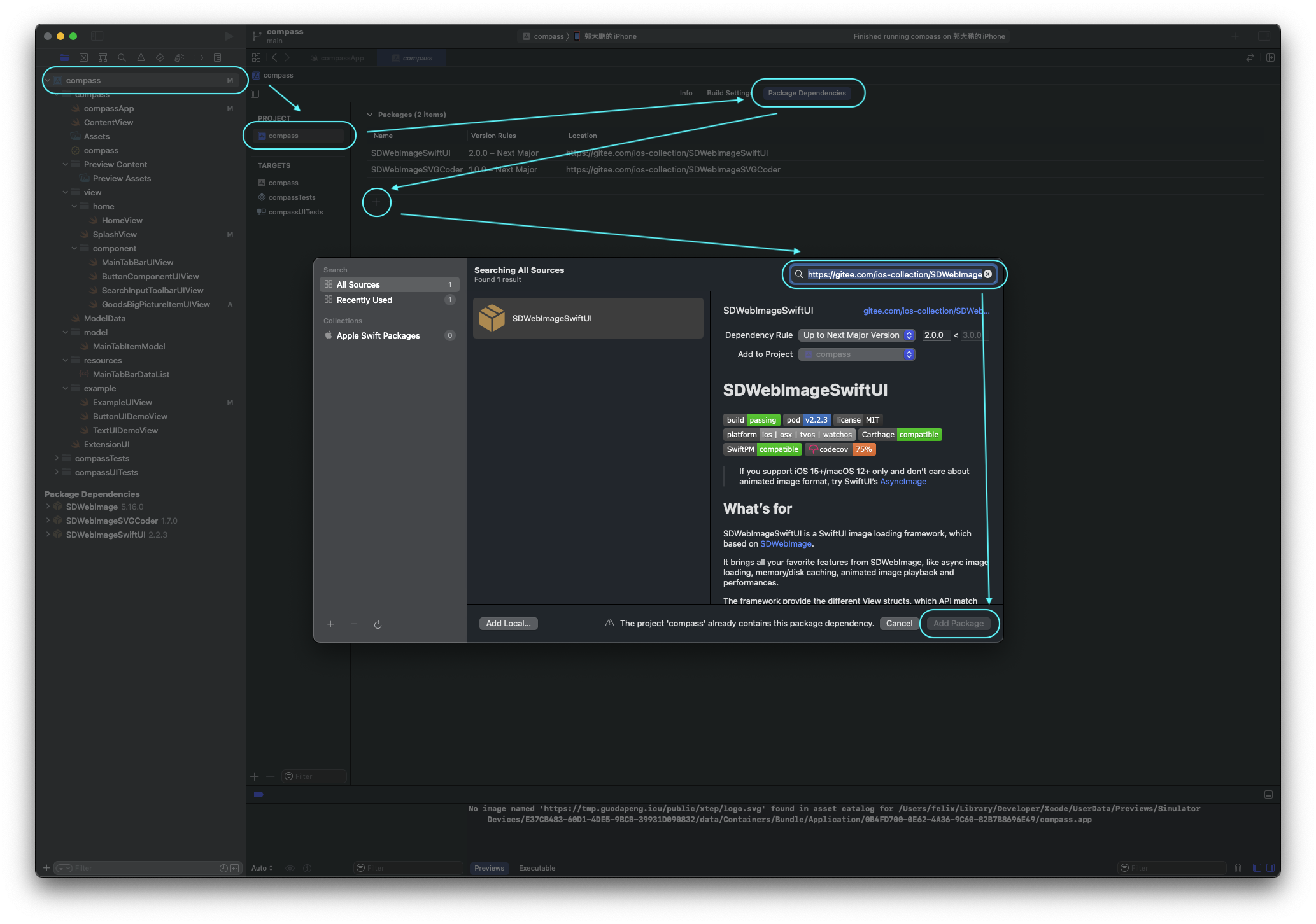Go forward with the editor forward arrow

pyautogui.click(x=287, y=57)
